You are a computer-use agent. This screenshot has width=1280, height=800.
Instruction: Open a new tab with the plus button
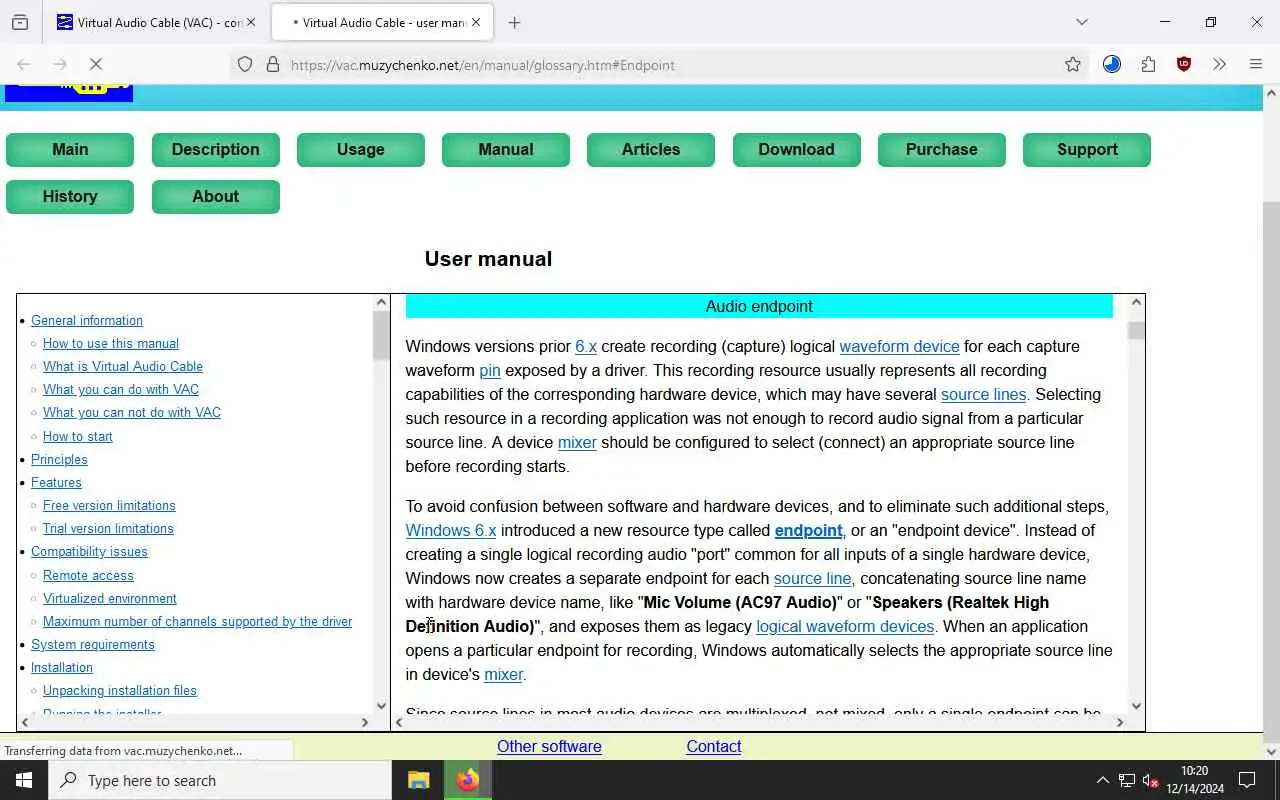514,22
